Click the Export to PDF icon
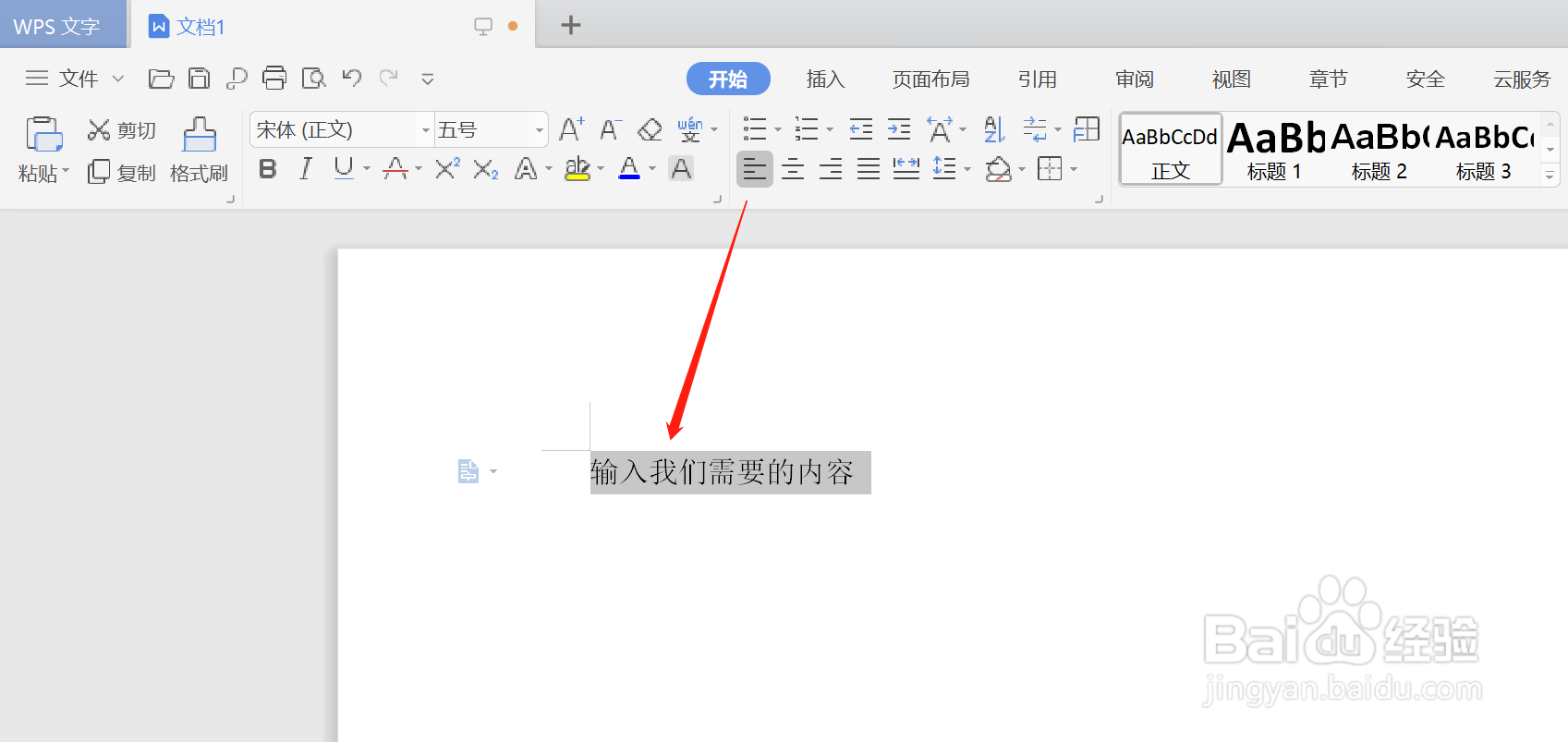 point(237,79)
